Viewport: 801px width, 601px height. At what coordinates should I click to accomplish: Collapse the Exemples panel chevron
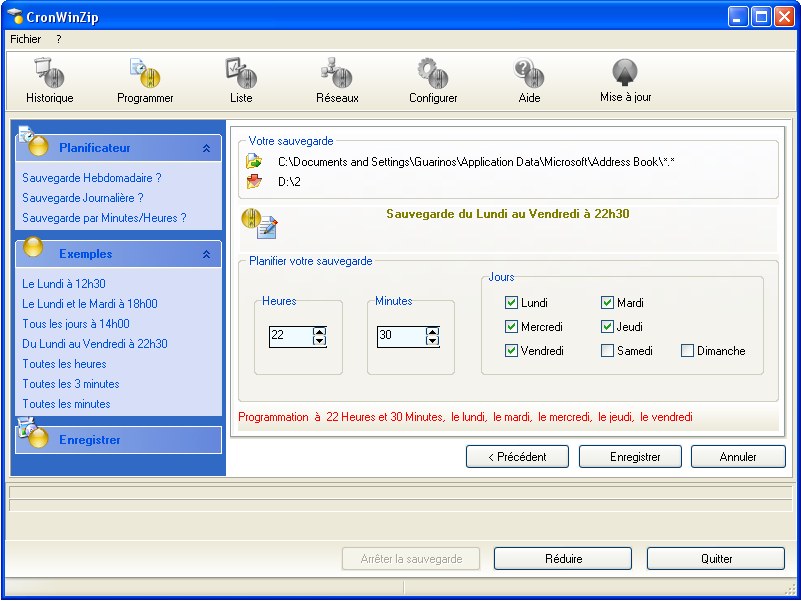click(x=206, y=254)
